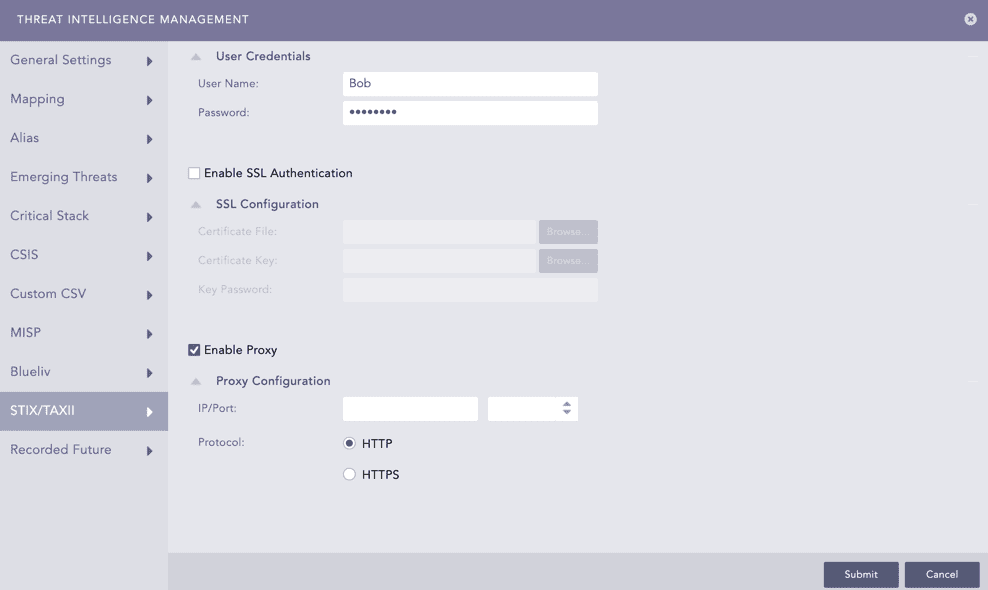Click the General Settings chevron arrow
988x590 pixels.
click(151, 60)
